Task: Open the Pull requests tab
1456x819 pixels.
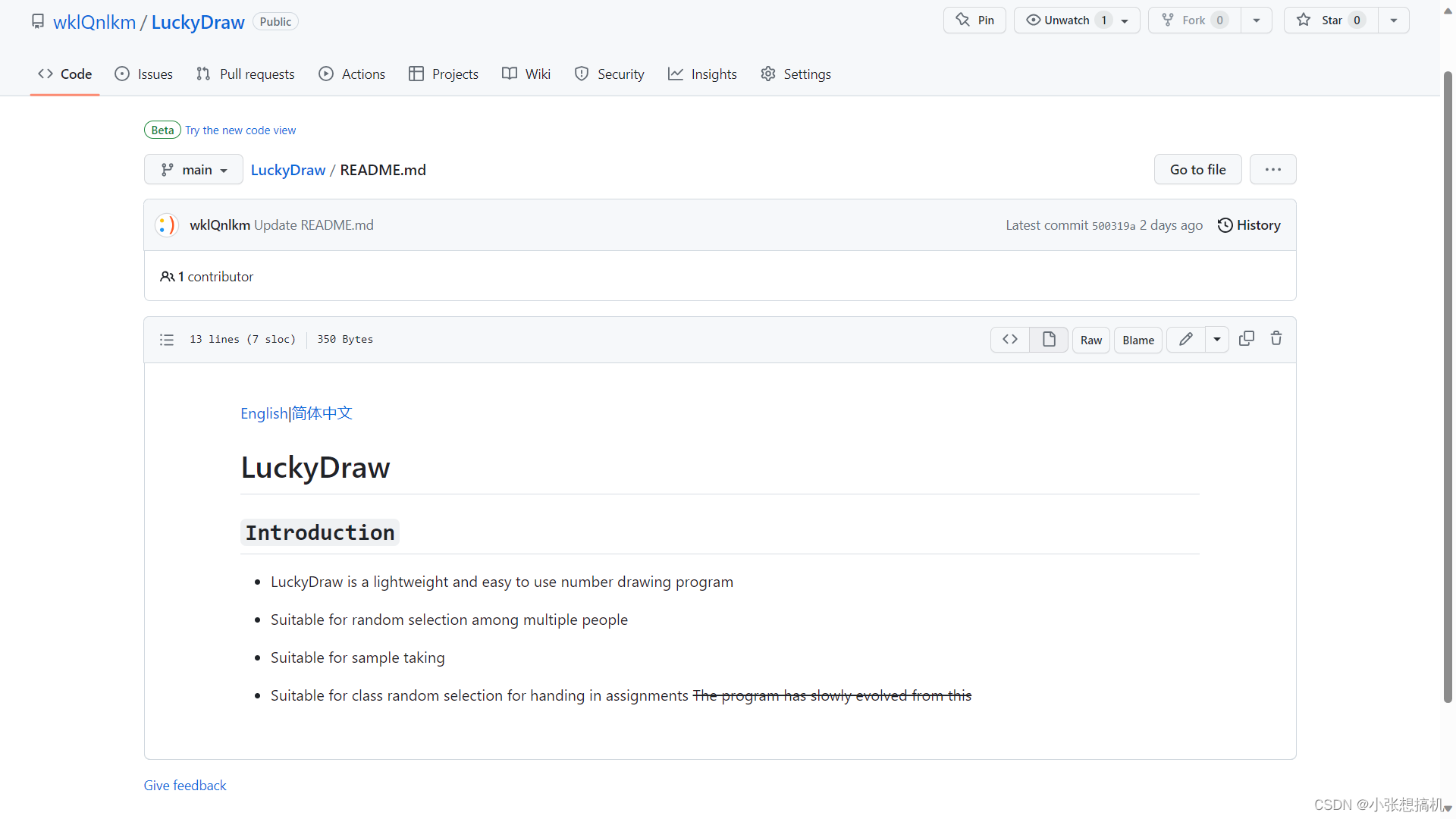Action: pos(245,74)
